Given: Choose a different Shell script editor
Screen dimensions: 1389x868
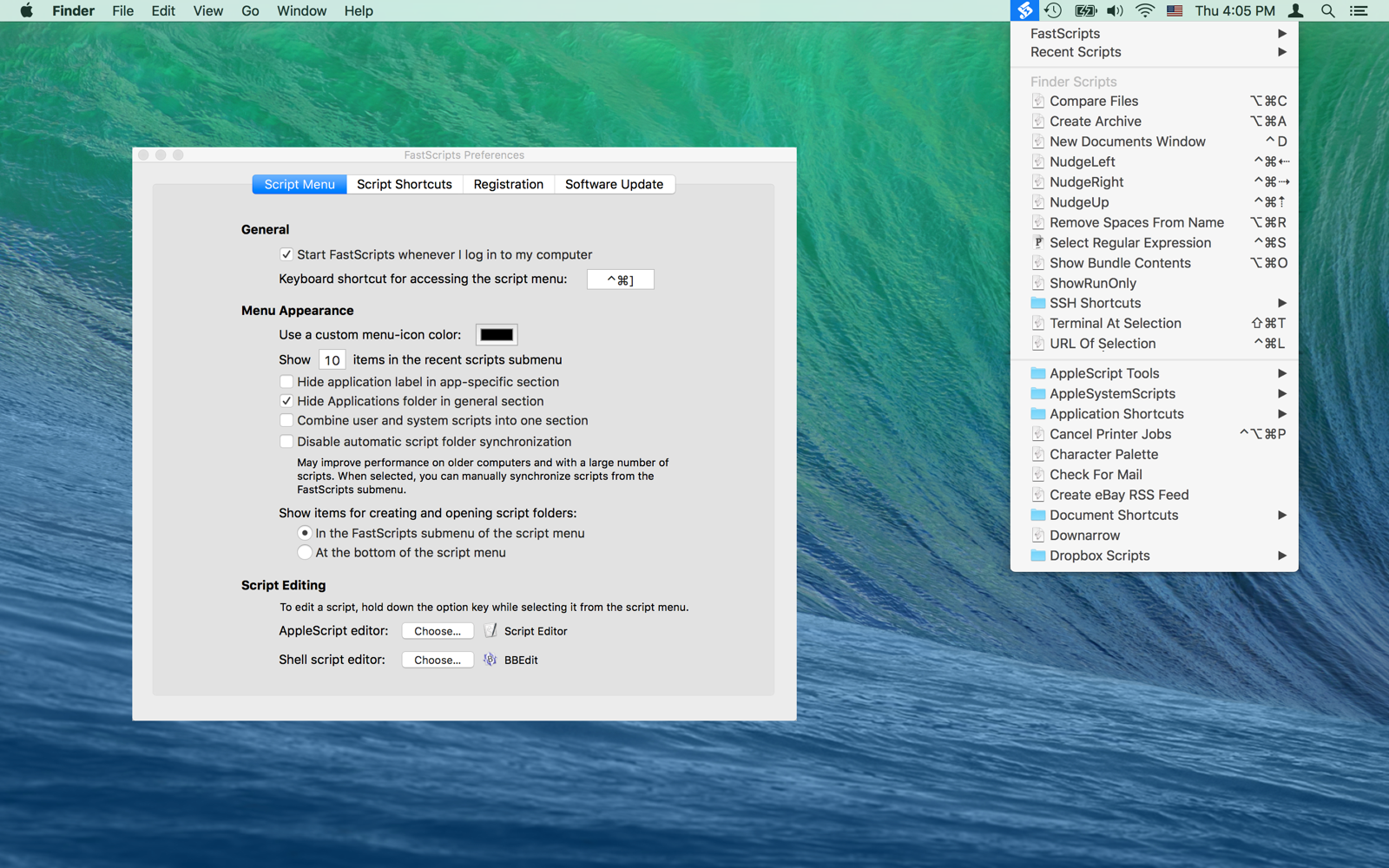Looking at the screenshot, I should pos(438,660).
